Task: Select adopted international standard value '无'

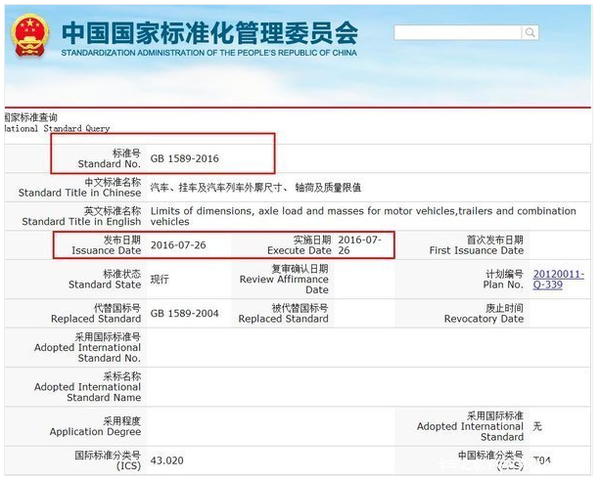Action: (x=537, y=426)
